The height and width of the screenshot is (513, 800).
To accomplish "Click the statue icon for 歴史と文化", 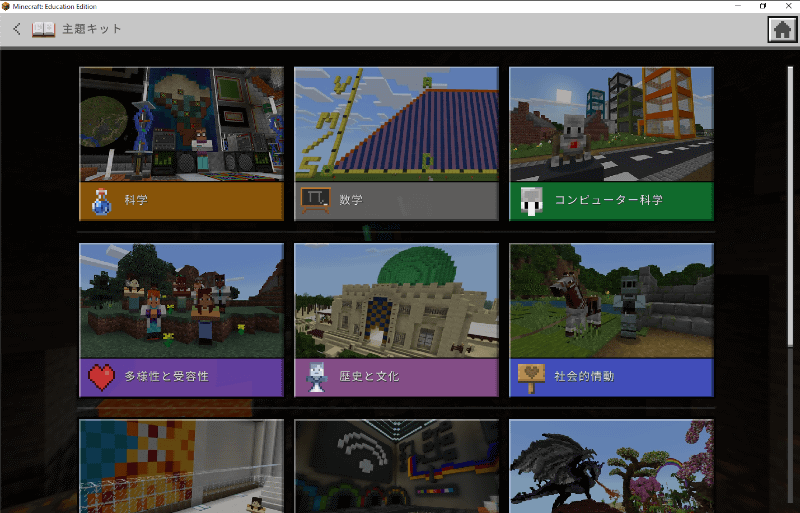I will tap(315, 377).
